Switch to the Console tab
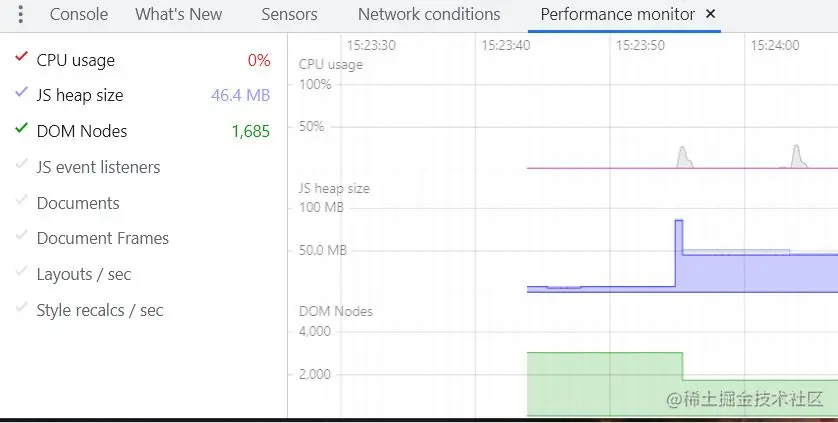This screenshot has width=838, height=423. tap(79, 15)
